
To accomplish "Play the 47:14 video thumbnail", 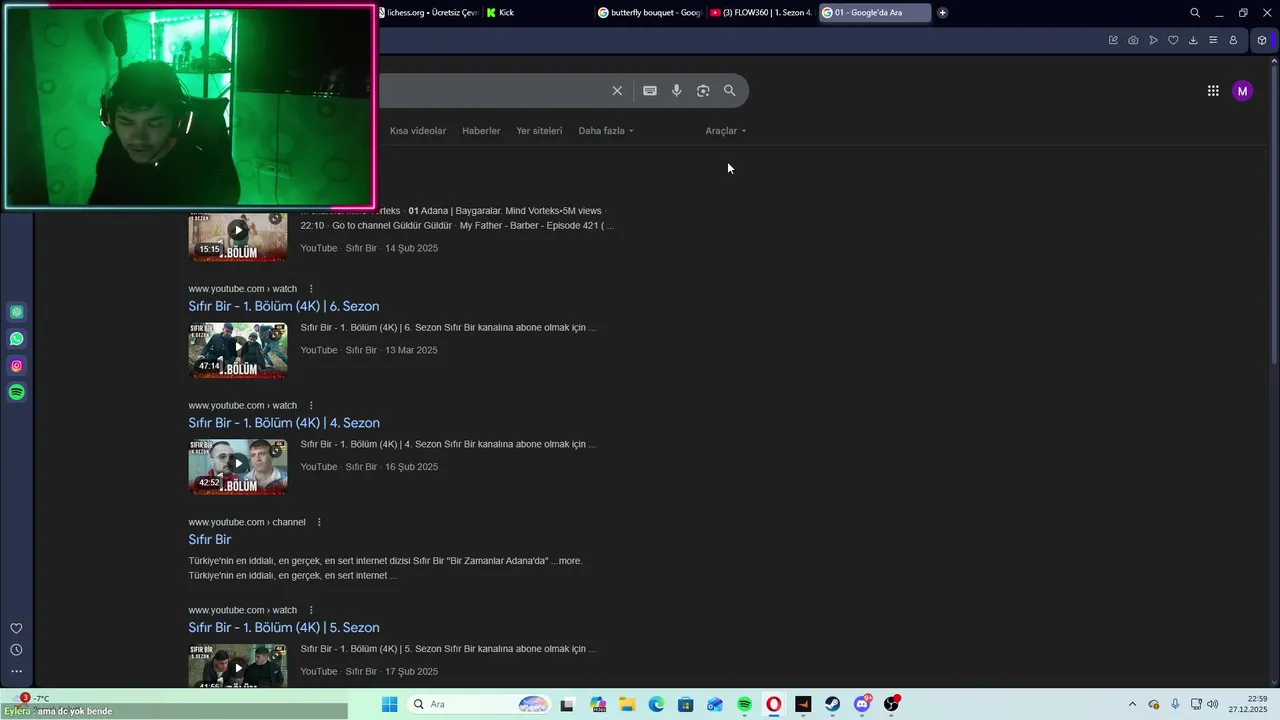I will tap(238, 350).
